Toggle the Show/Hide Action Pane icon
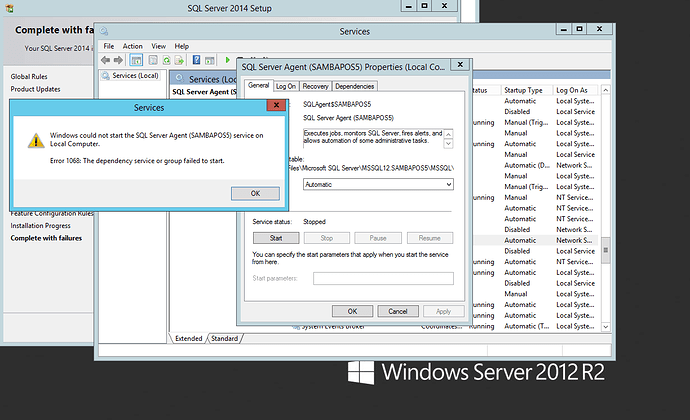 pyautogui.click(x=210, y=60)
